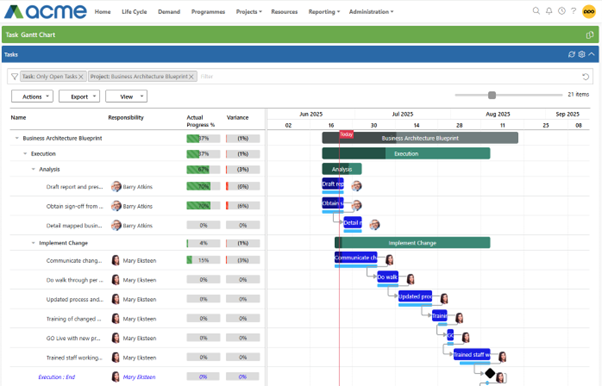Screen dimensions: 602x386
Task: Click the copy icon in green title bar
Action: pyautogui.click(x=590, y=35)
